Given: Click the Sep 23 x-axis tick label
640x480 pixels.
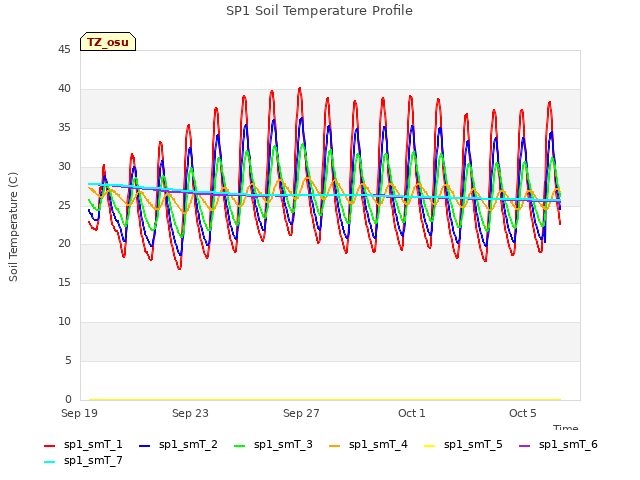Looking at the screenshot, I should coord(190,413).
